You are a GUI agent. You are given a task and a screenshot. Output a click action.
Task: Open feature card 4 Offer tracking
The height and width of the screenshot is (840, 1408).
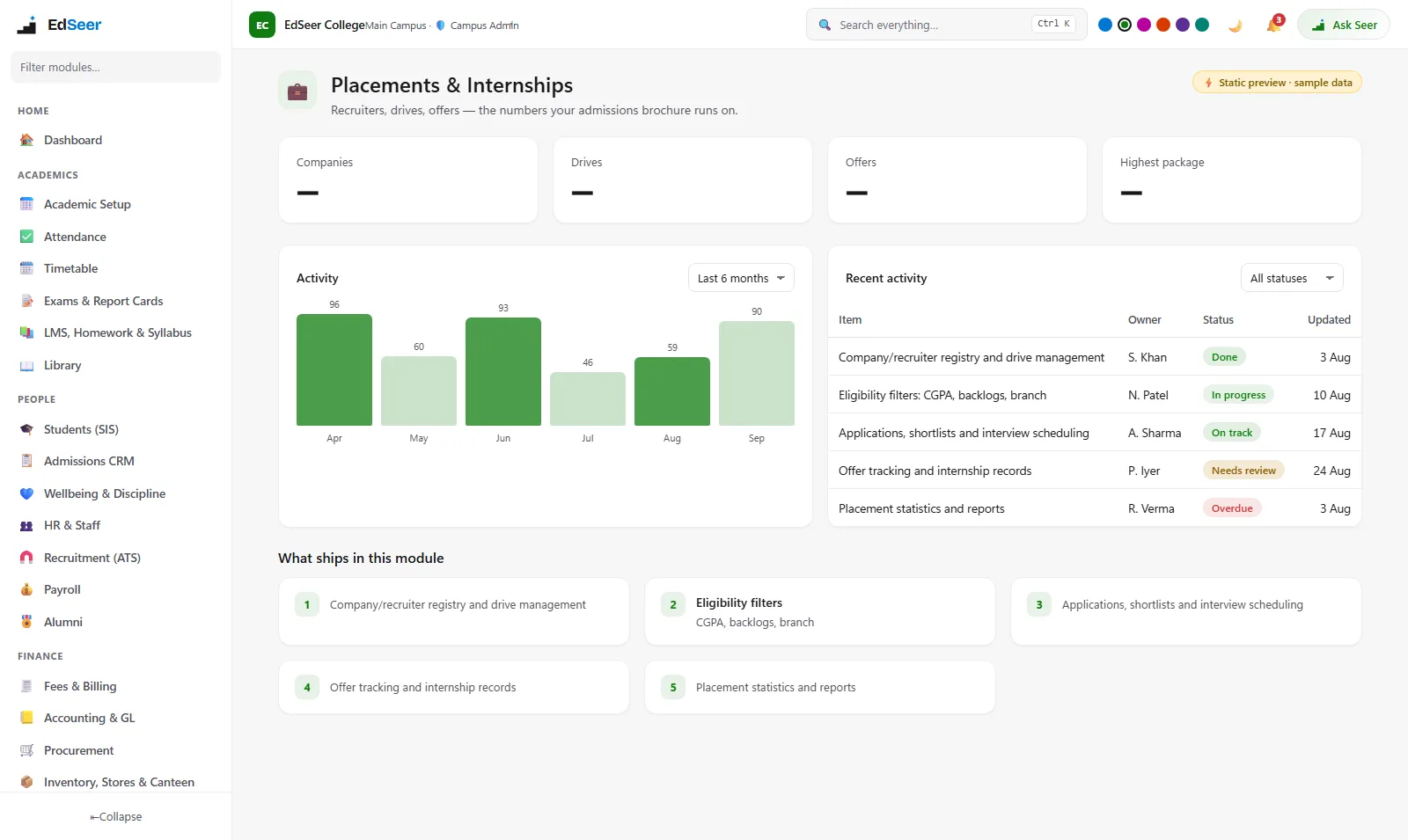(454, 687)
